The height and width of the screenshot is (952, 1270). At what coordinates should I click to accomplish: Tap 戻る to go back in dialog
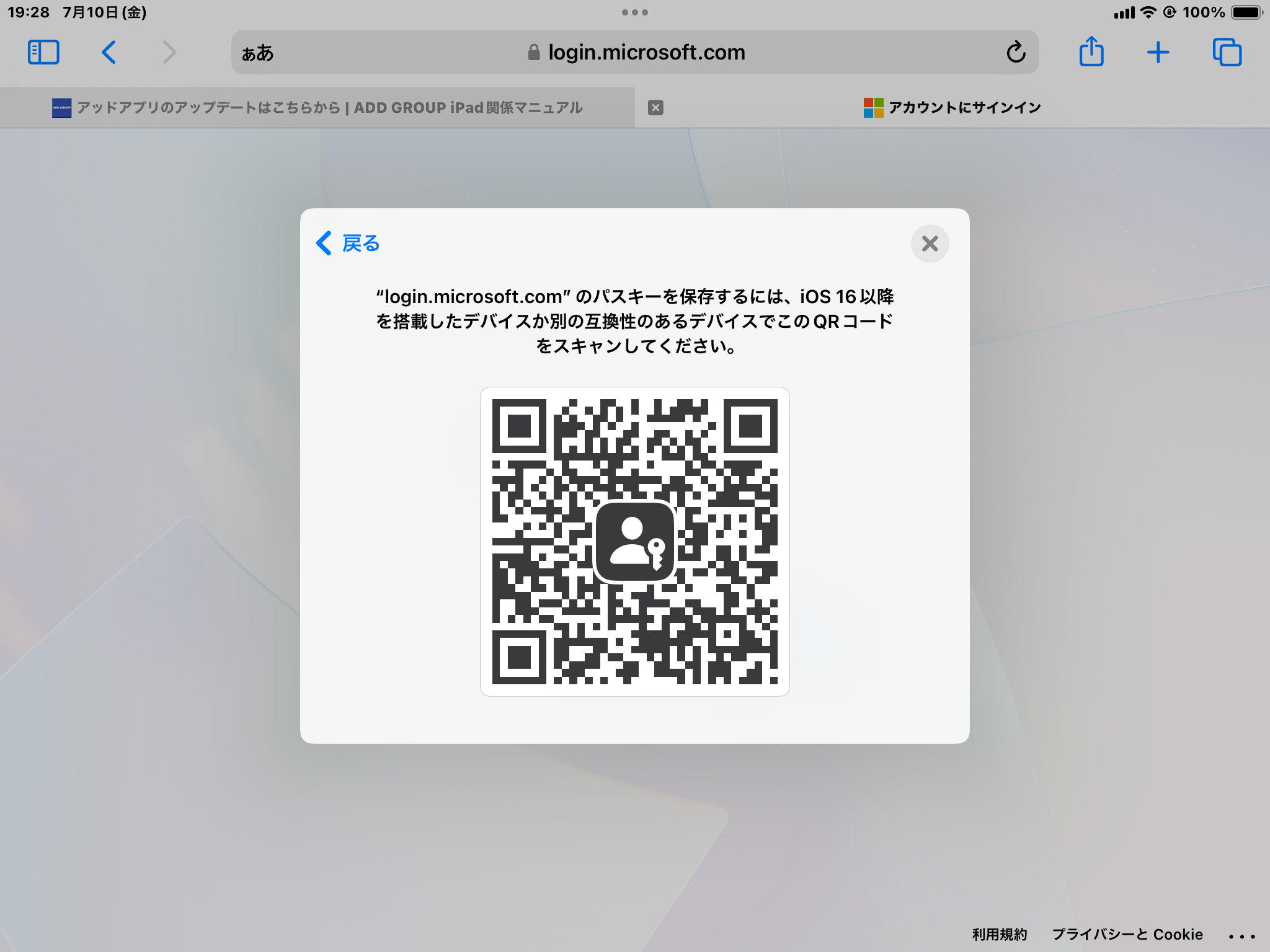pos(348,244)
